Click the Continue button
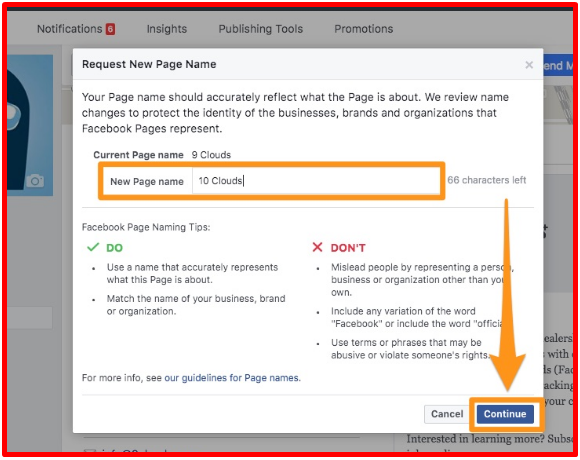 point(505,414)
